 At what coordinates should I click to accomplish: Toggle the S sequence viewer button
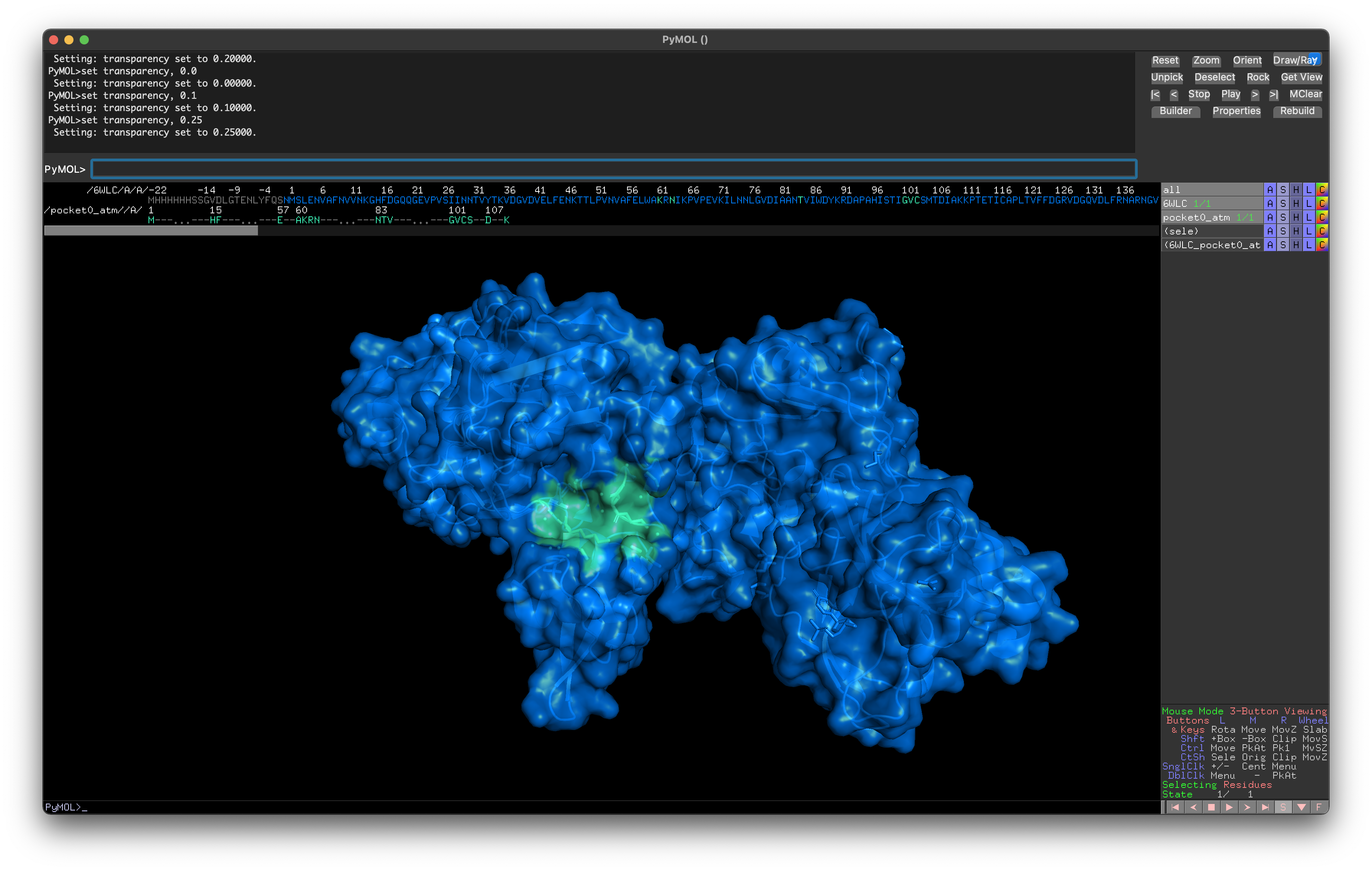coord(1283,807)
